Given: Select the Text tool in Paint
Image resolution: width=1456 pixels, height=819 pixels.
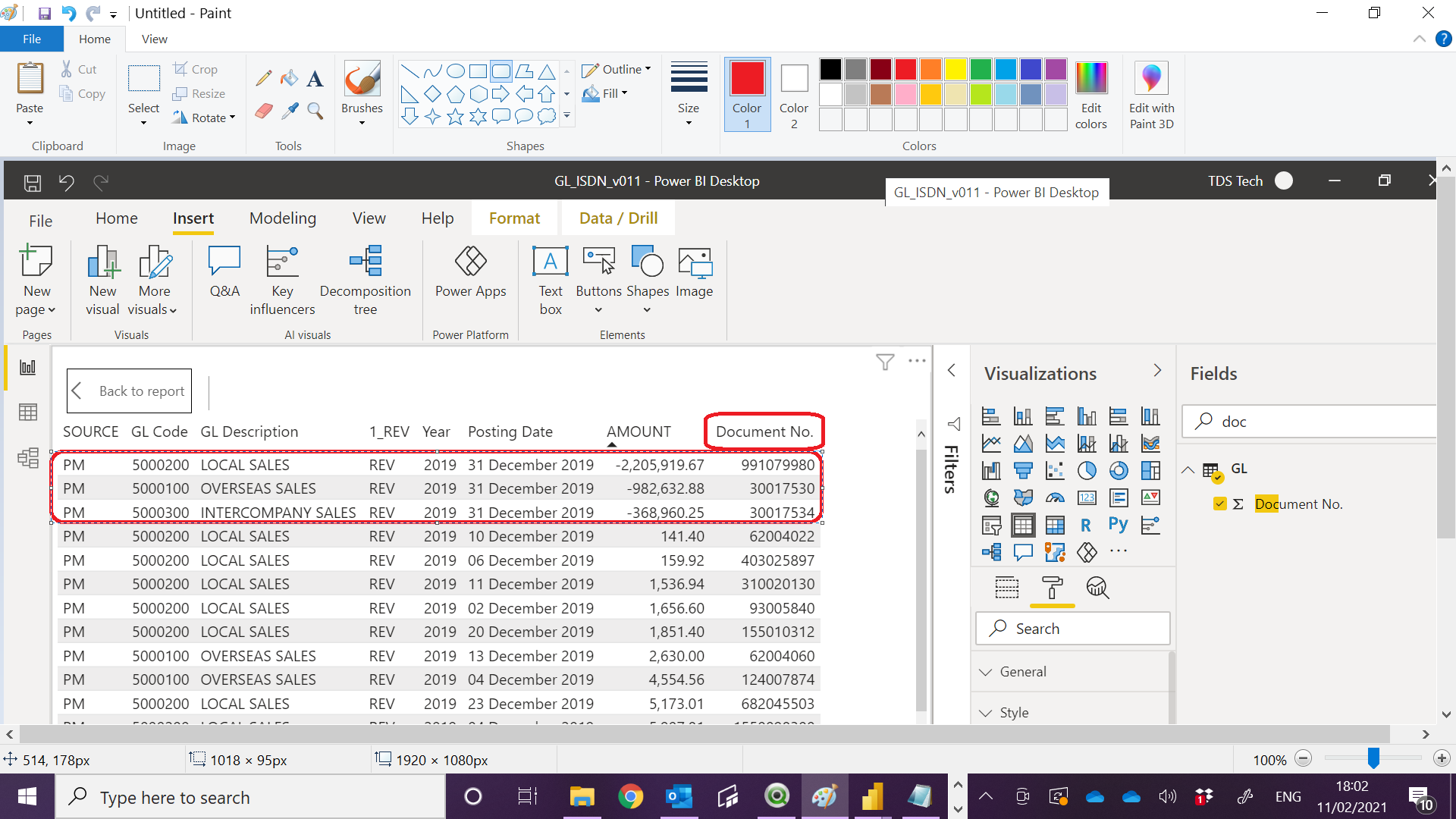Looking at the screenshot, I should (315, 77).
